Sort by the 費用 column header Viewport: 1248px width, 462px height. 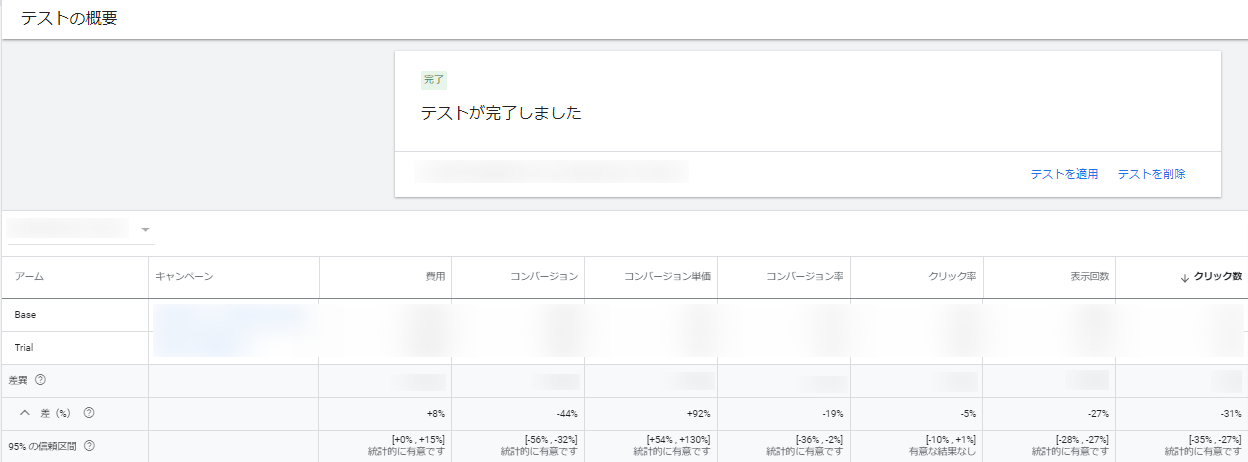(x=434, y=277)
